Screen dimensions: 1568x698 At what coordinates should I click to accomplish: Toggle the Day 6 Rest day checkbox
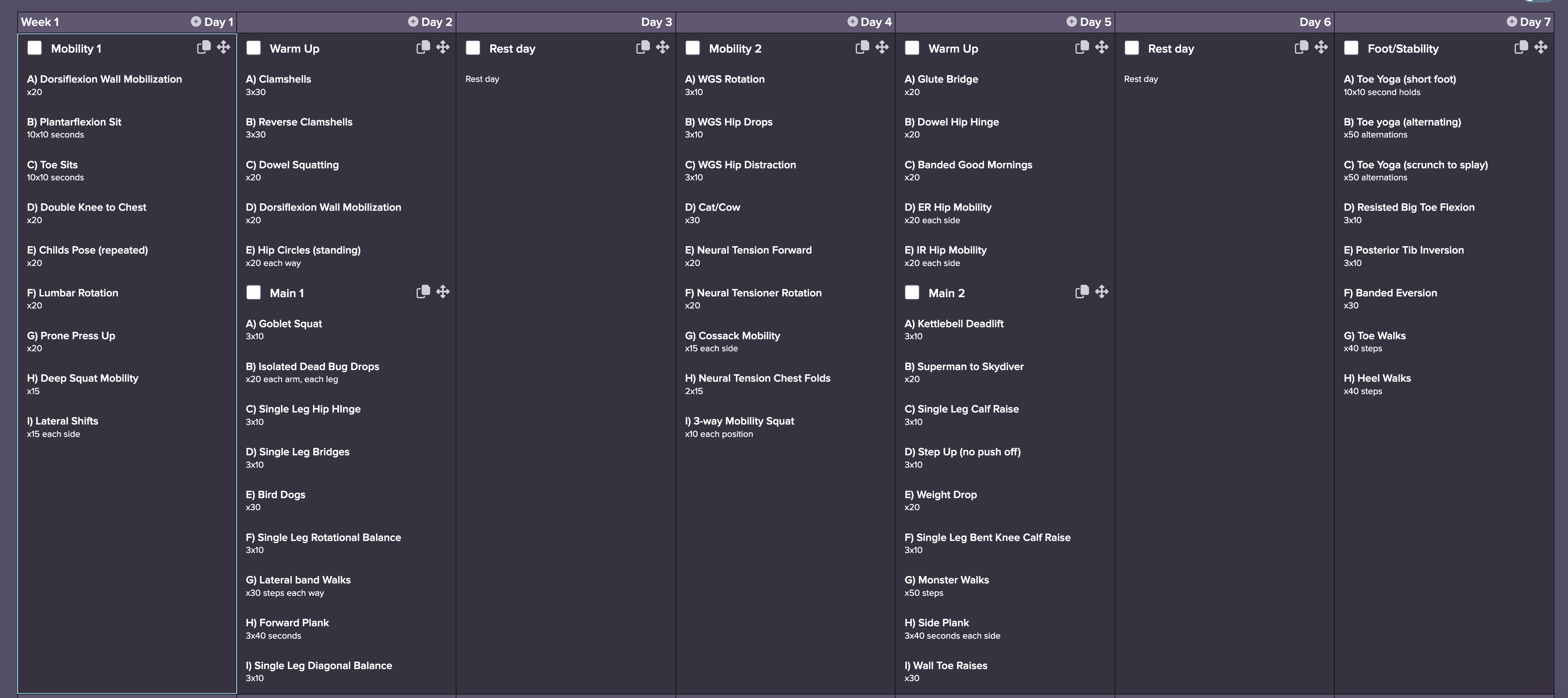pyautogui.click(x=1131, y=47)
